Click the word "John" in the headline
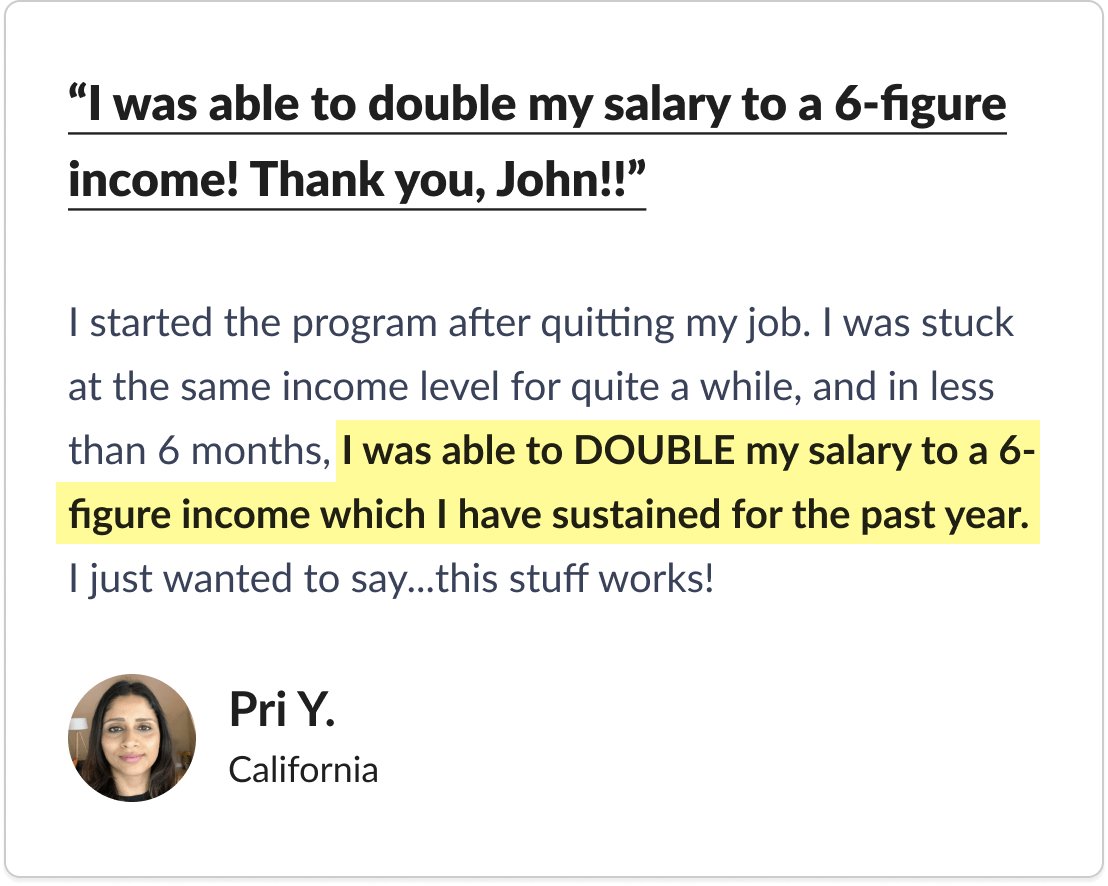The image size is (1108, 886). [x=547, y=179]
